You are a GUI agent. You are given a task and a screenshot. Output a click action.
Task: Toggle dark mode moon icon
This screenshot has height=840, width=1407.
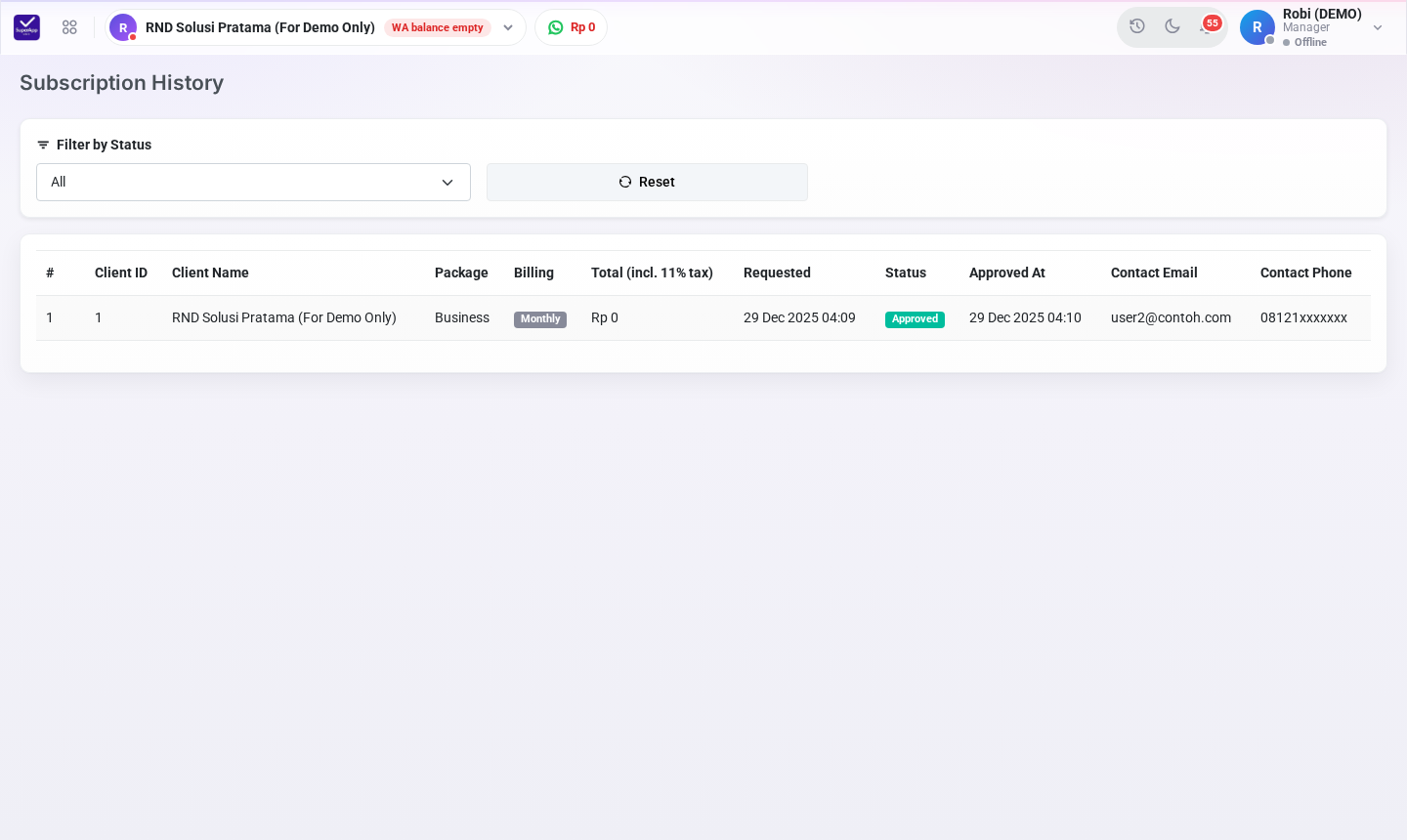pyautogui.click(x=1172, y=26)
